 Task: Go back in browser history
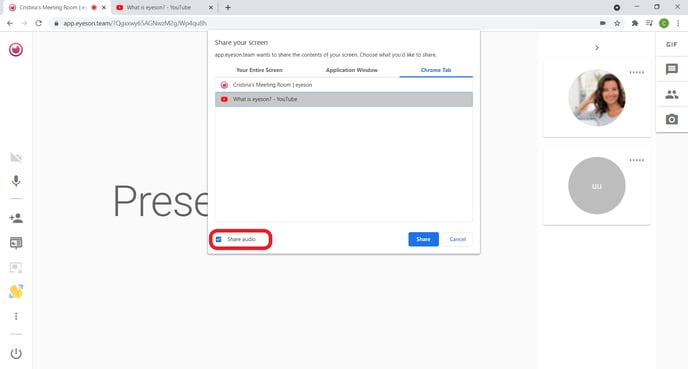(x=10, y=23)
